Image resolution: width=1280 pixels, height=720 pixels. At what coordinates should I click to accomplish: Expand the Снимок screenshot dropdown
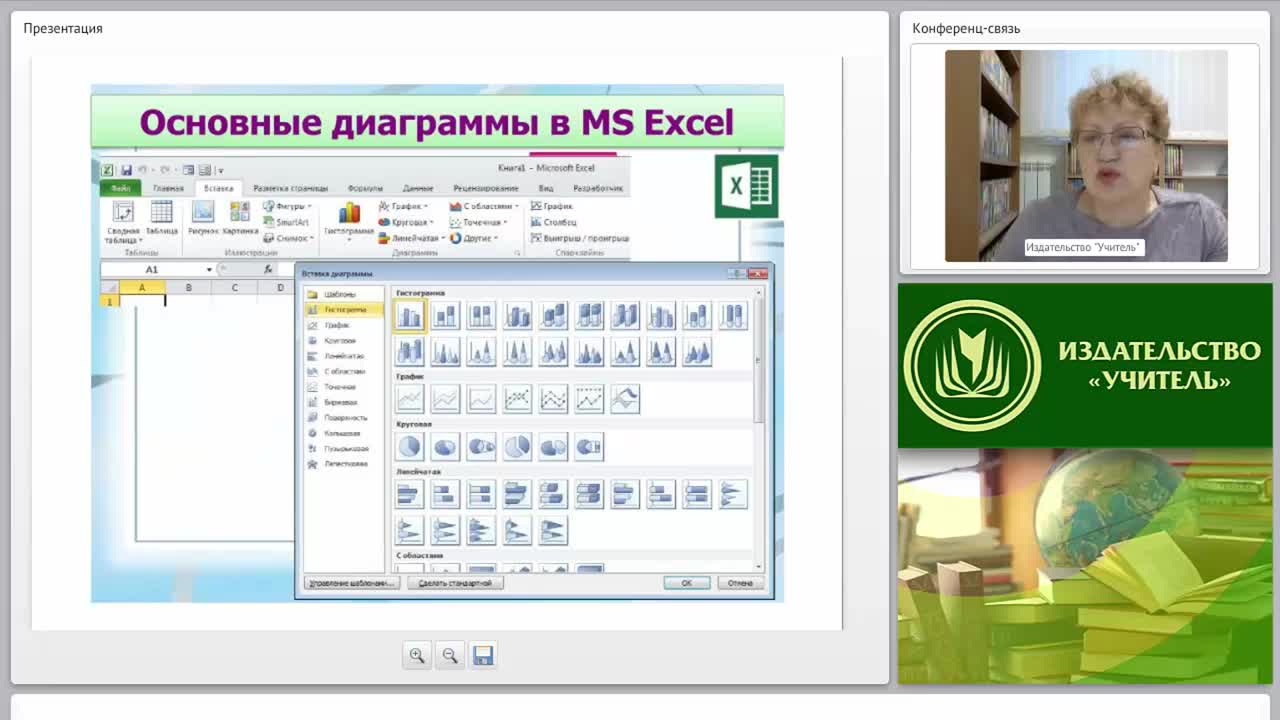click(288, 238)
